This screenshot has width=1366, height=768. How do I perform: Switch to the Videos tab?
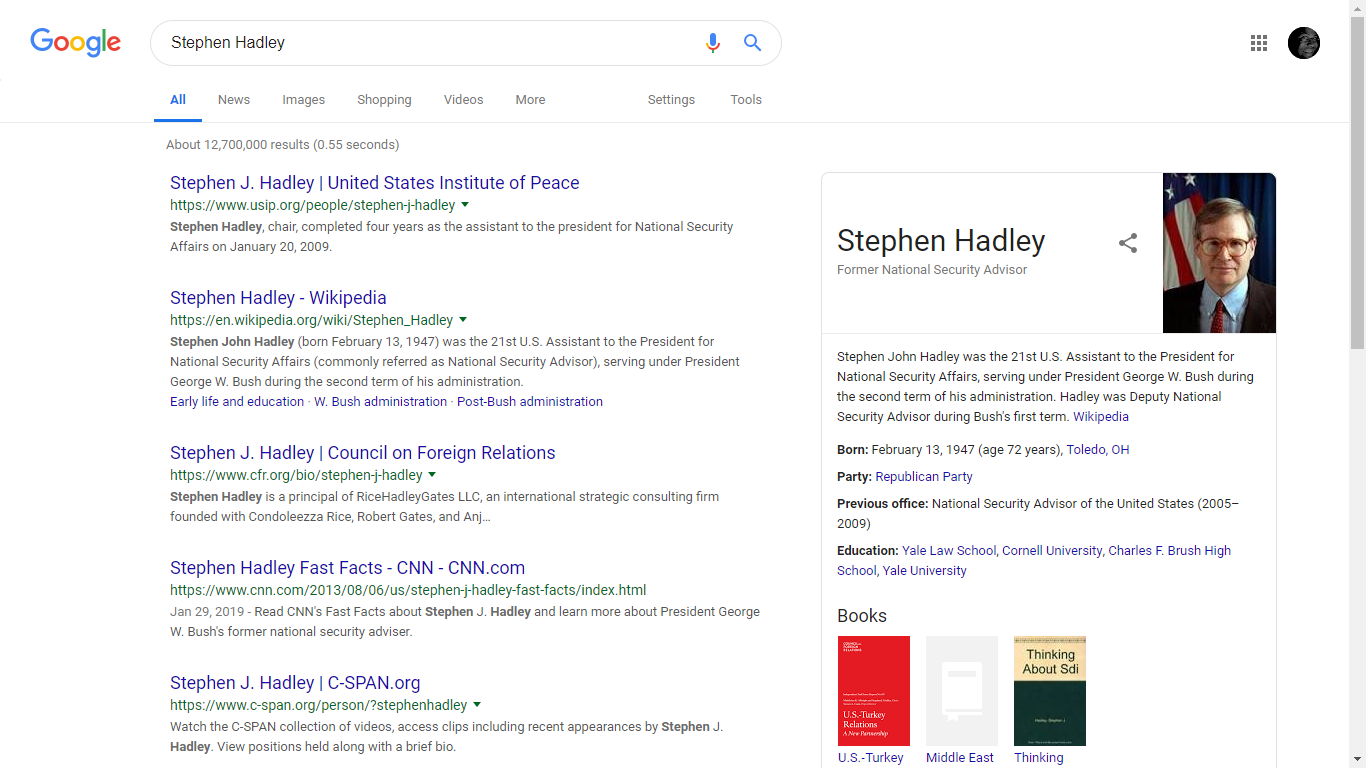pos(463,100)
